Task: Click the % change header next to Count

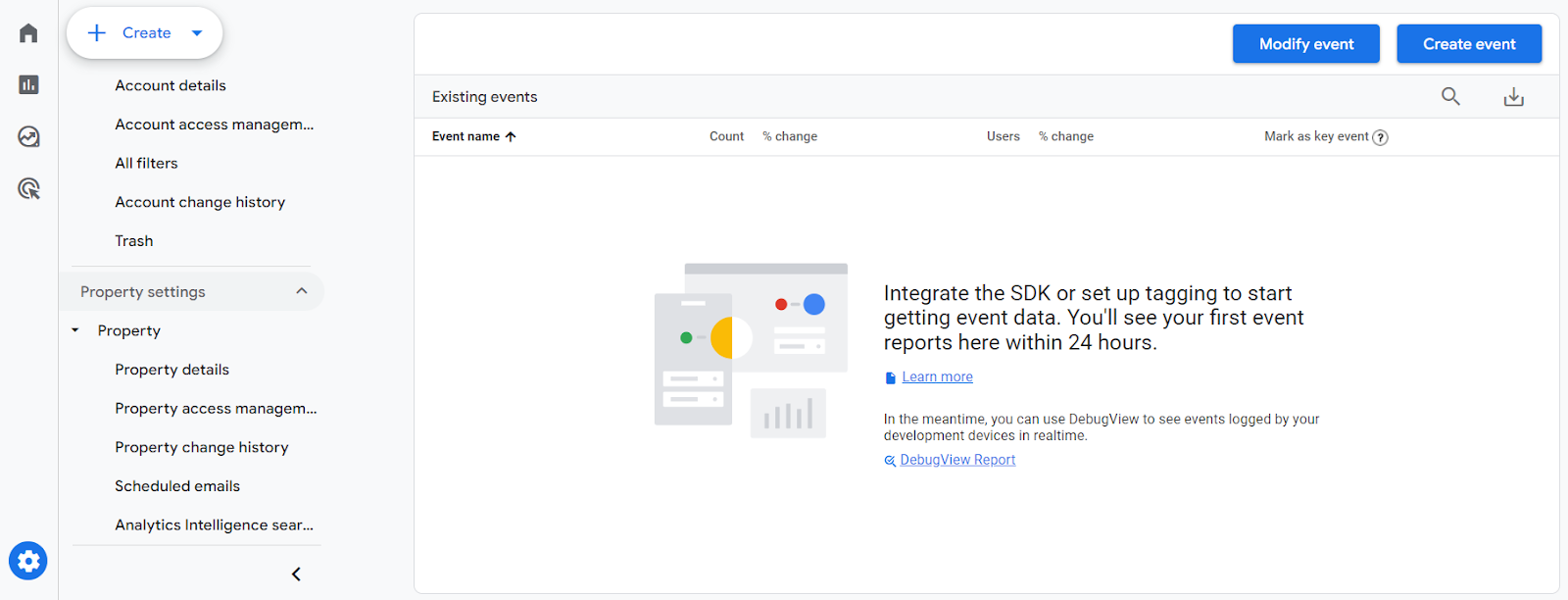Action: pos(790,136)
